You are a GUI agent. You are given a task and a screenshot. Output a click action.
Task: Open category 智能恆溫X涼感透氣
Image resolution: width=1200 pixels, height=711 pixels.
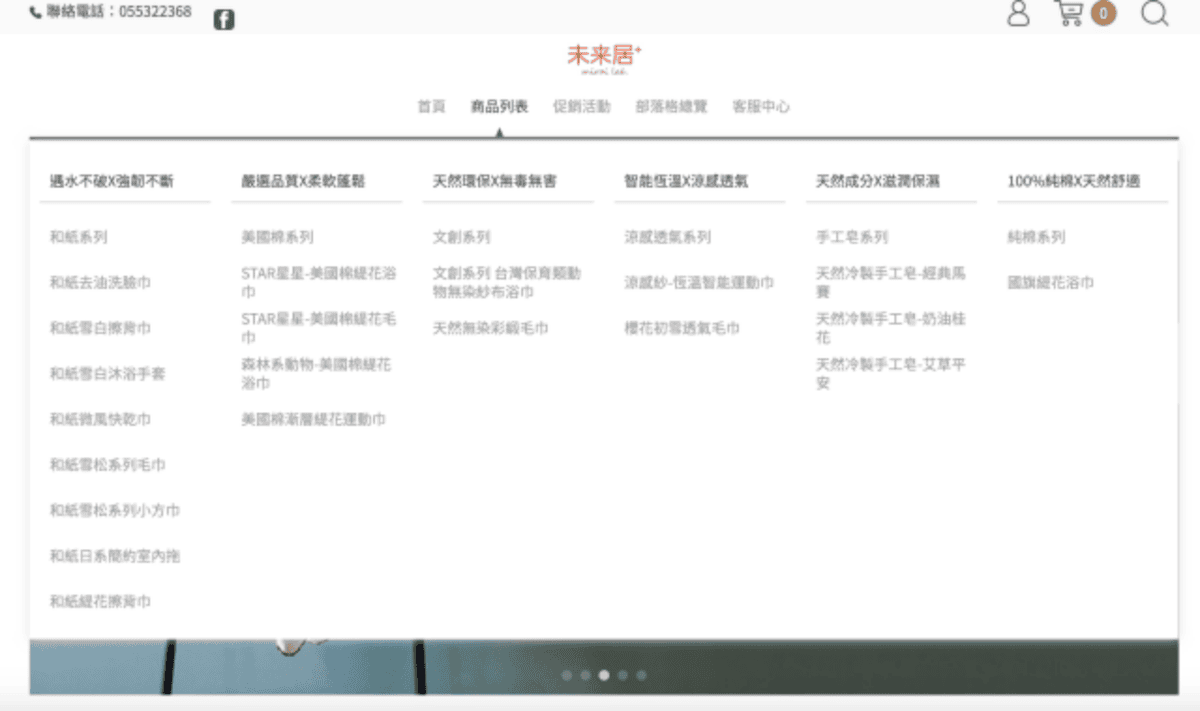(x=686, y=181)
